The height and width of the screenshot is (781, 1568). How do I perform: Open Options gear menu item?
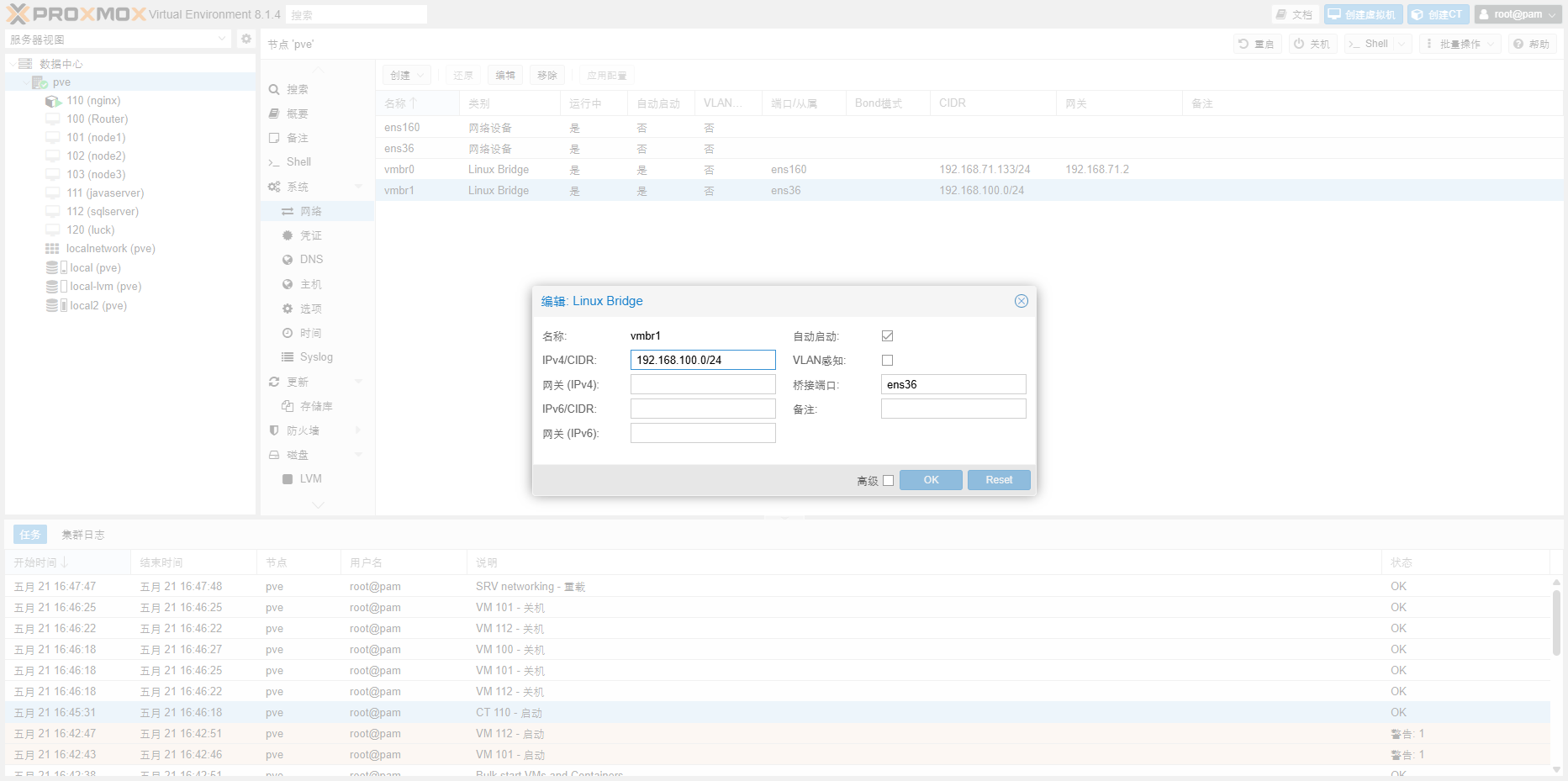tap(317, 309)
